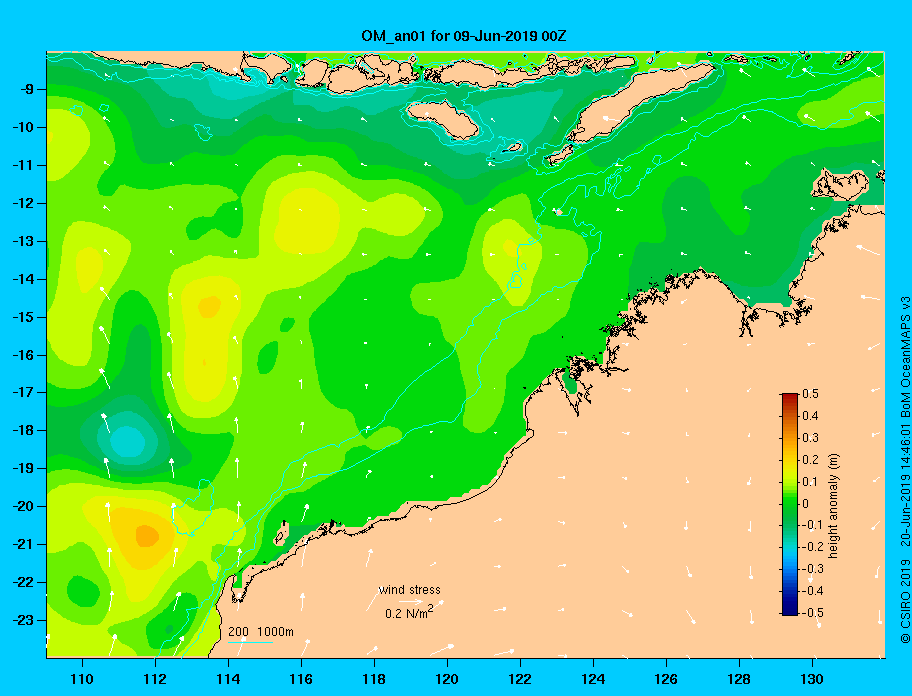This screenshot has width=912, height=696.
Task: Click the latitude label -13
Action: (24, 241)
